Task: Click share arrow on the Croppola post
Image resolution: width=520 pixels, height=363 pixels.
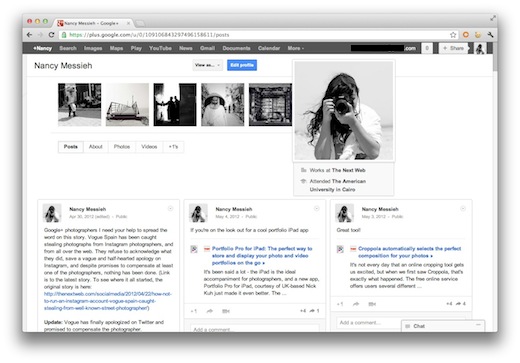Action: (356, 304)
